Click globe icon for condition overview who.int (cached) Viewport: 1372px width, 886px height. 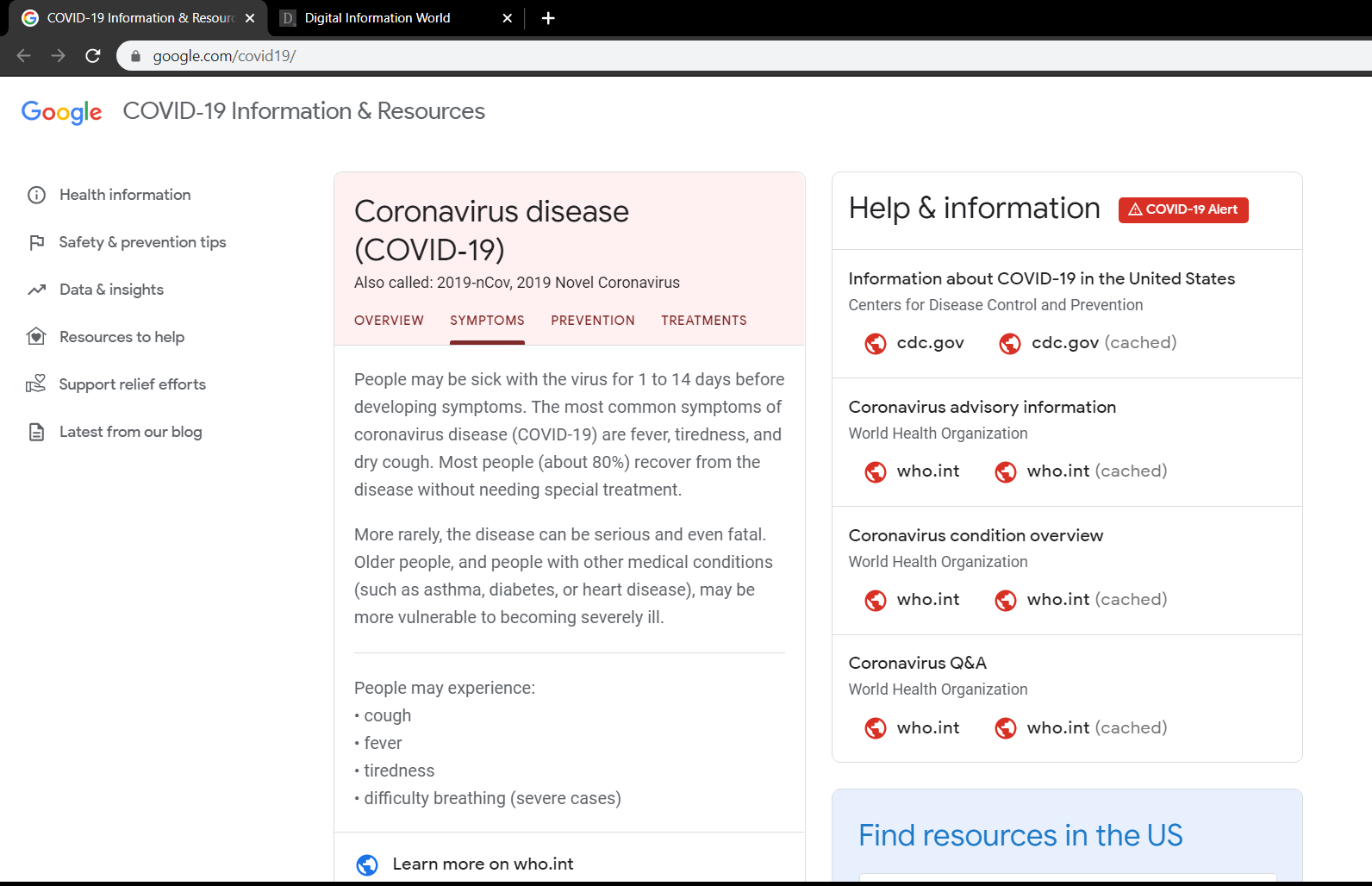(x=1006, y=601)
